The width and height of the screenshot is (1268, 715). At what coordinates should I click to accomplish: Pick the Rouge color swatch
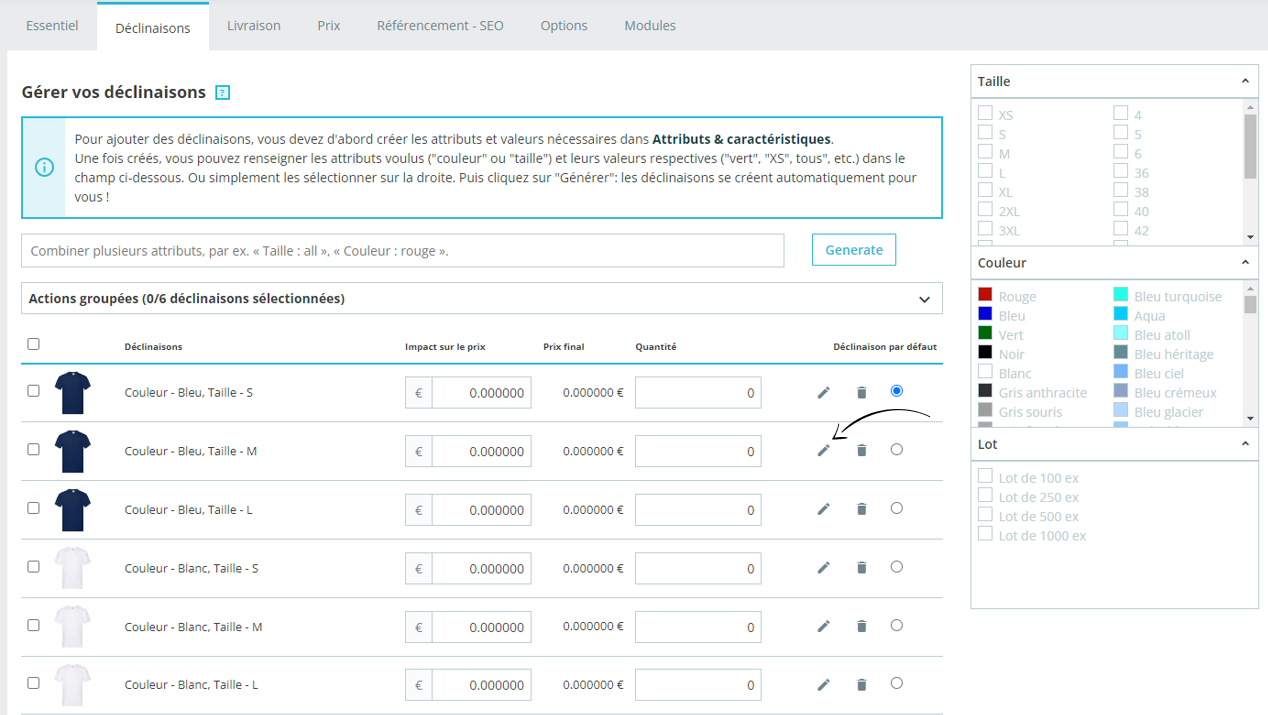(x=985, y=295)
